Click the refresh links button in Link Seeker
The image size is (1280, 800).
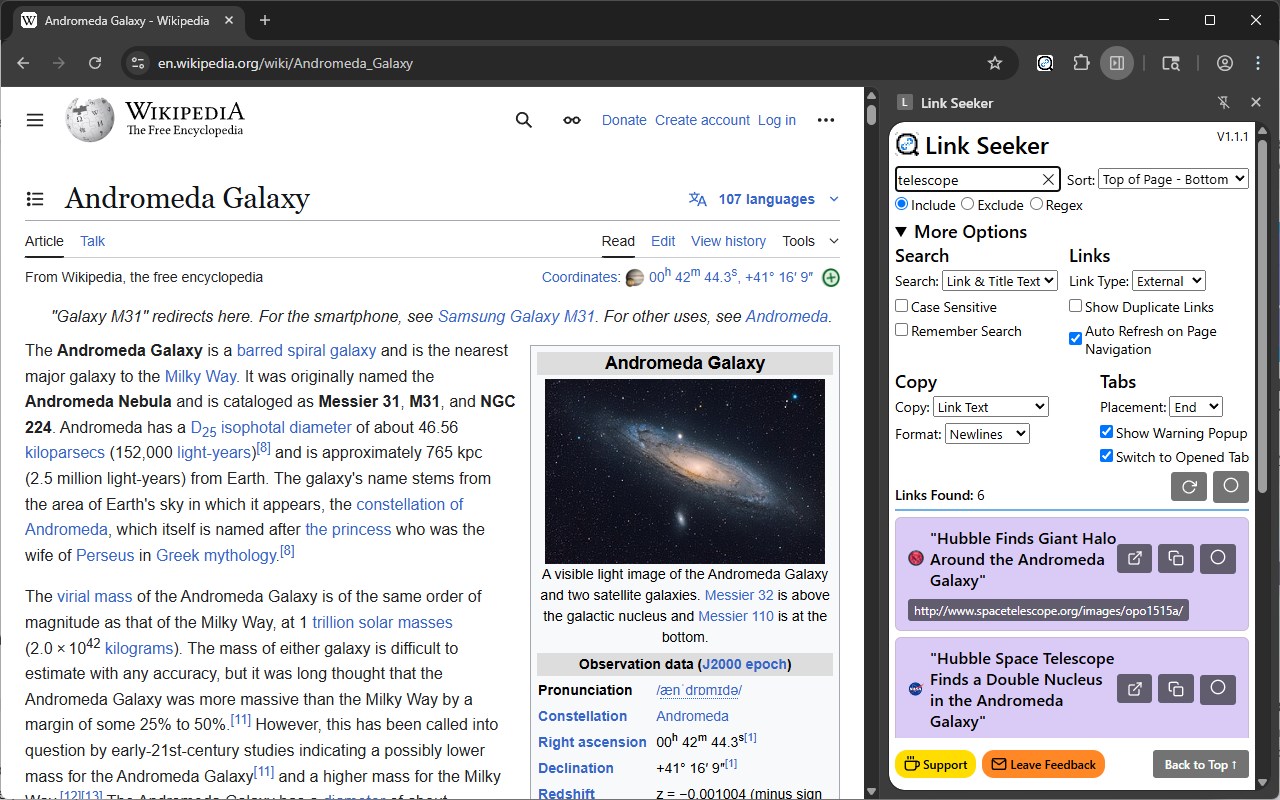(1189, 487)
